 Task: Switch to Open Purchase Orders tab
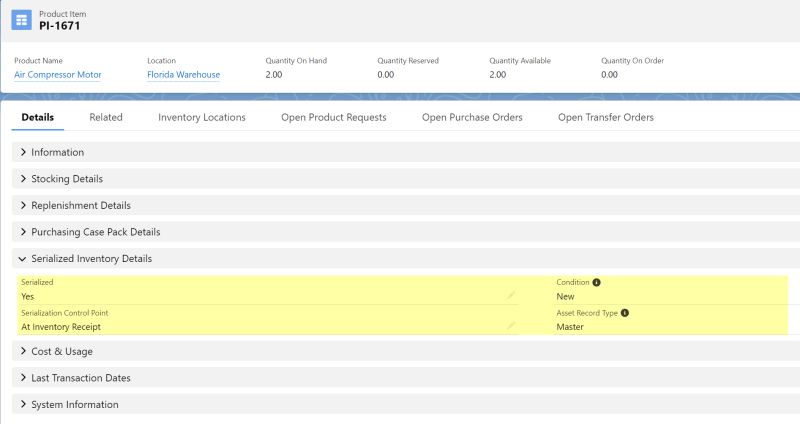coord(472,117)
